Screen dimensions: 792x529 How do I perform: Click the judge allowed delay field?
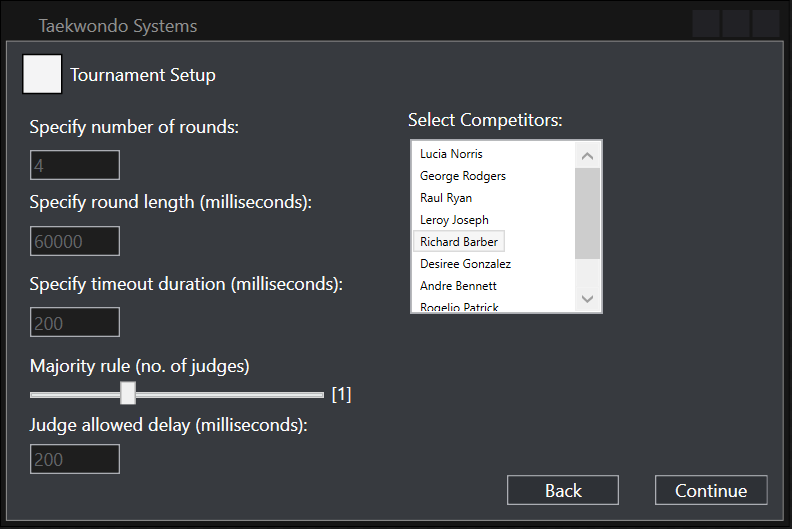click(x=75, y=459)
